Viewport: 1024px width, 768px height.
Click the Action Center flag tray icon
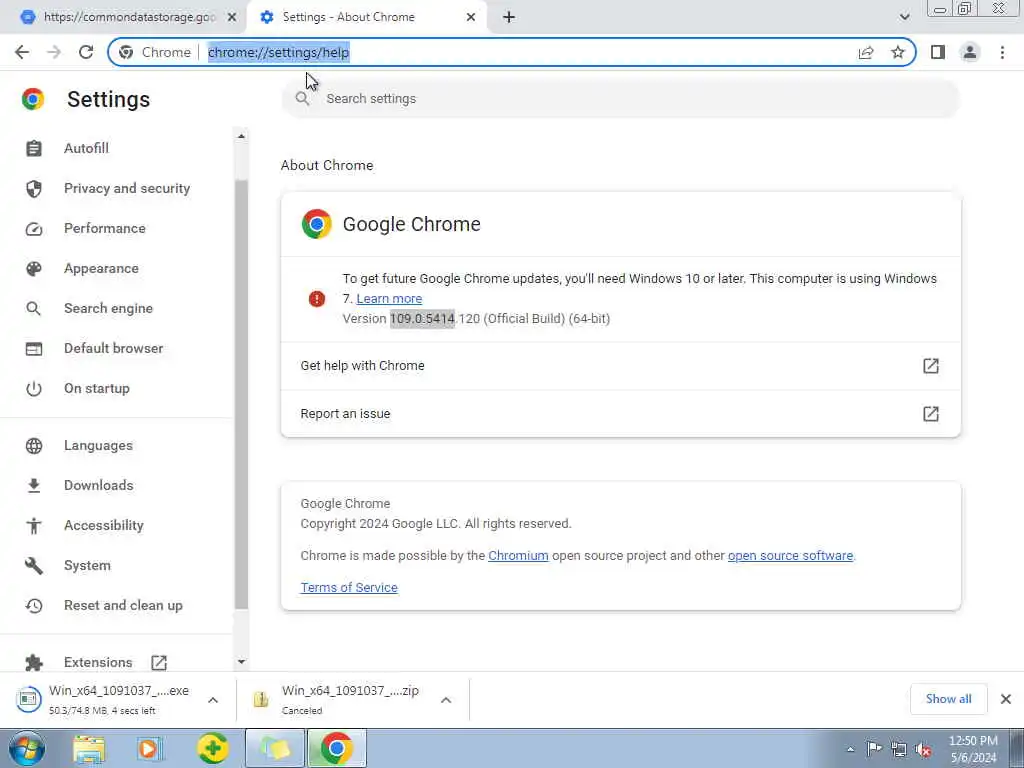tap(874, 748)
